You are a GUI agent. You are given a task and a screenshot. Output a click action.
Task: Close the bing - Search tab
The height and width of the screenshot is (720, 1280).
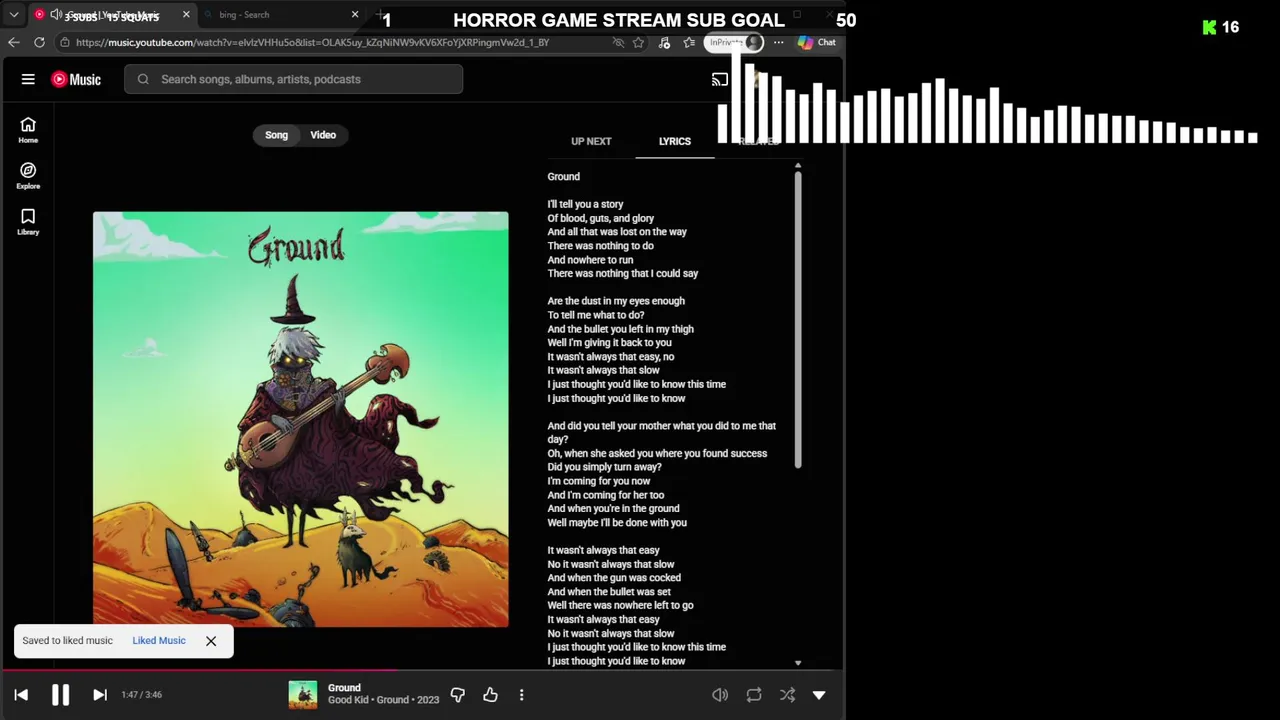click(x=355, y=15)
